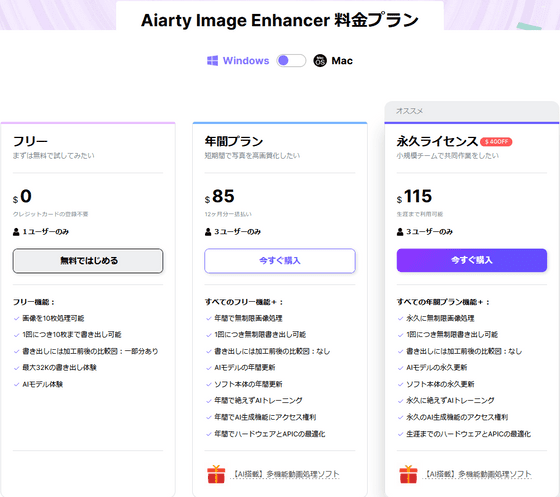Viewport: 560px width, 497px height.
Task: Choose the Mac platform label
Action: click(x=342, y=61)
